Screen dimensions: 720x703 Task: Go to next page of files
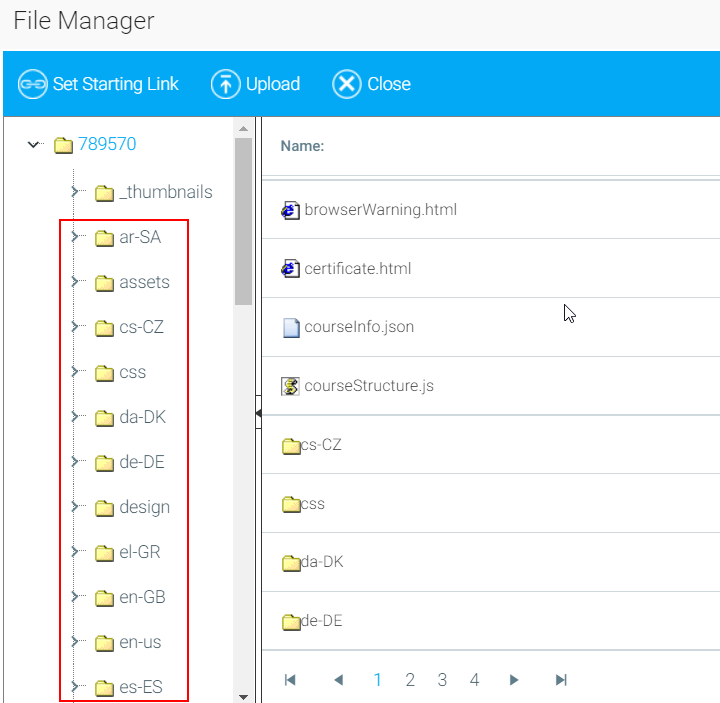514,680
